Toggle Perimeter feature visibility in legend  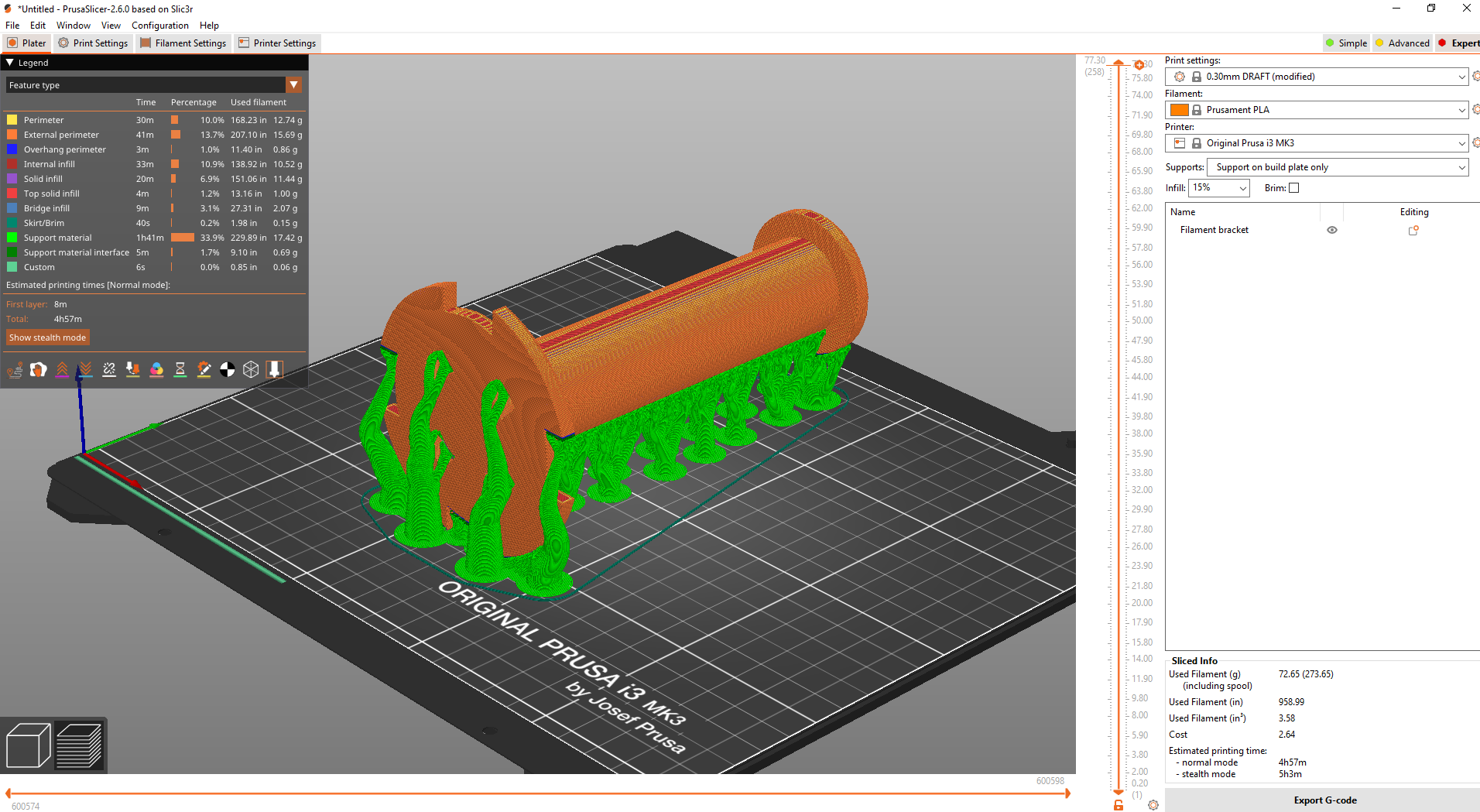tap(154, 120)
